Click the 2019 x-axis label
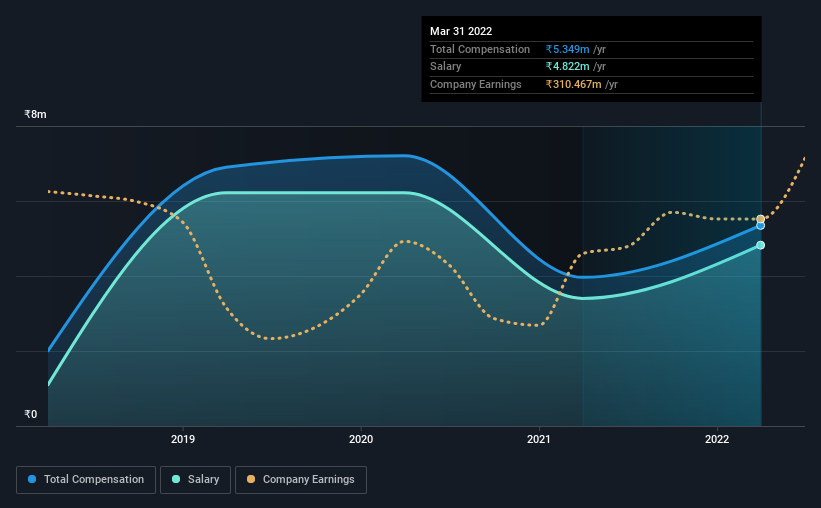821x508 pixels. (x=183, y=439)
